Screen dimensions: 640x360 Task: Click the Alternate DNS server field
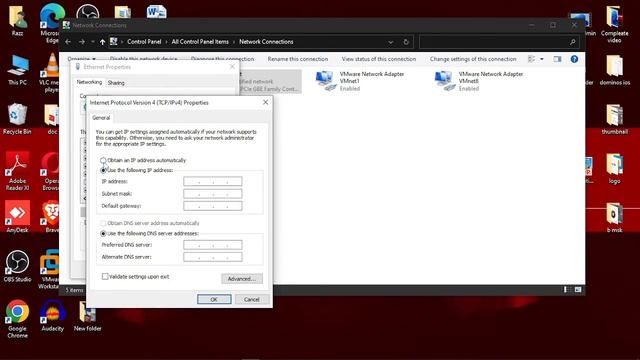click(213, 257)
